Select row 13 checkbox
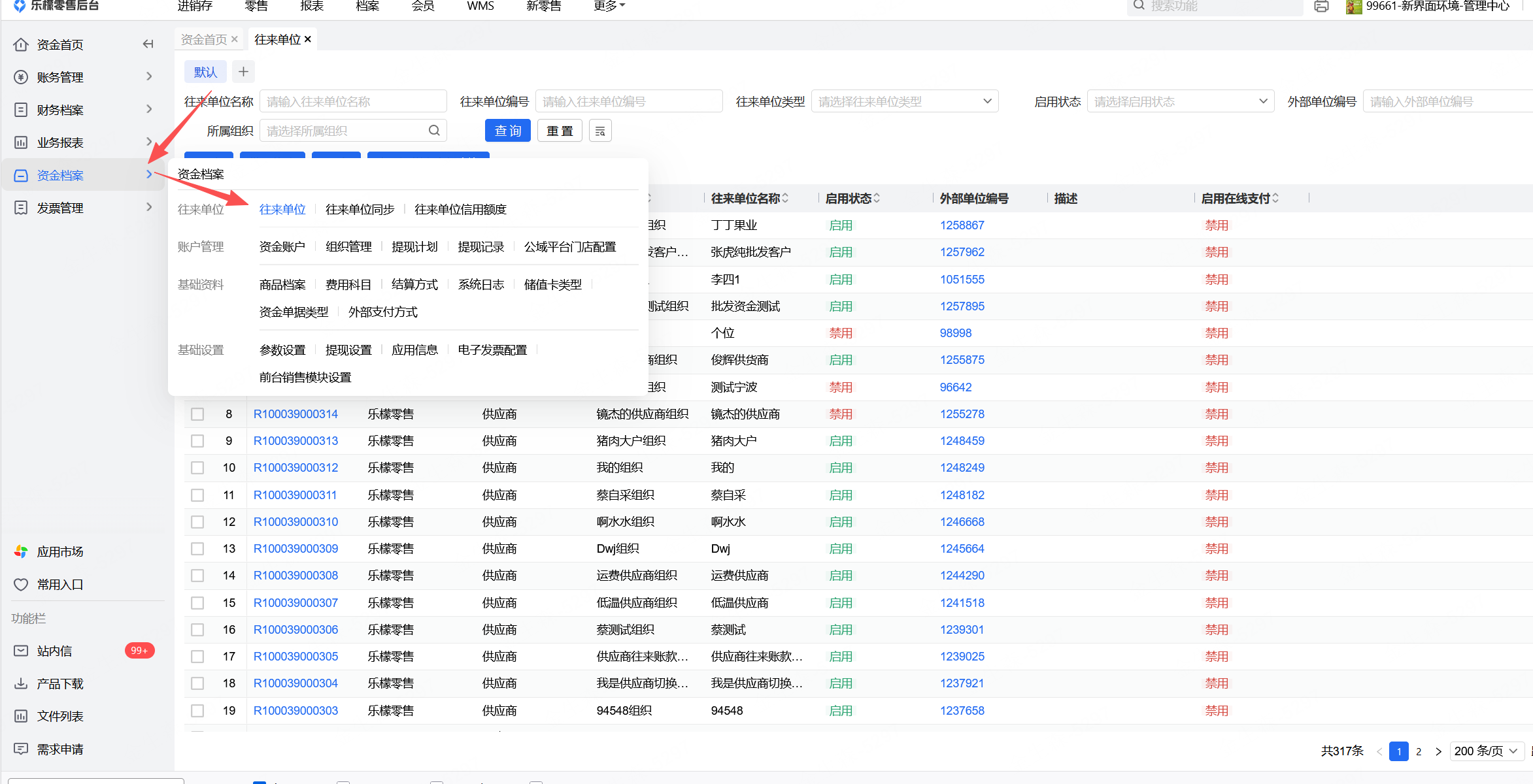The image size is (1533, 784). [197, 549]
